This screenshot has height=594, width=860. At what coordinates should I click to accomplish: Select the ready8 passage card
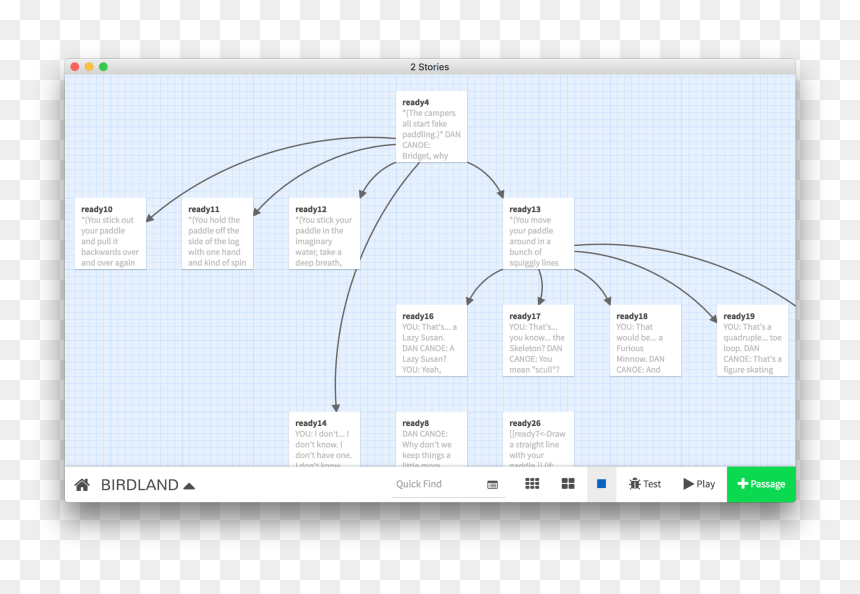[431, 439]
